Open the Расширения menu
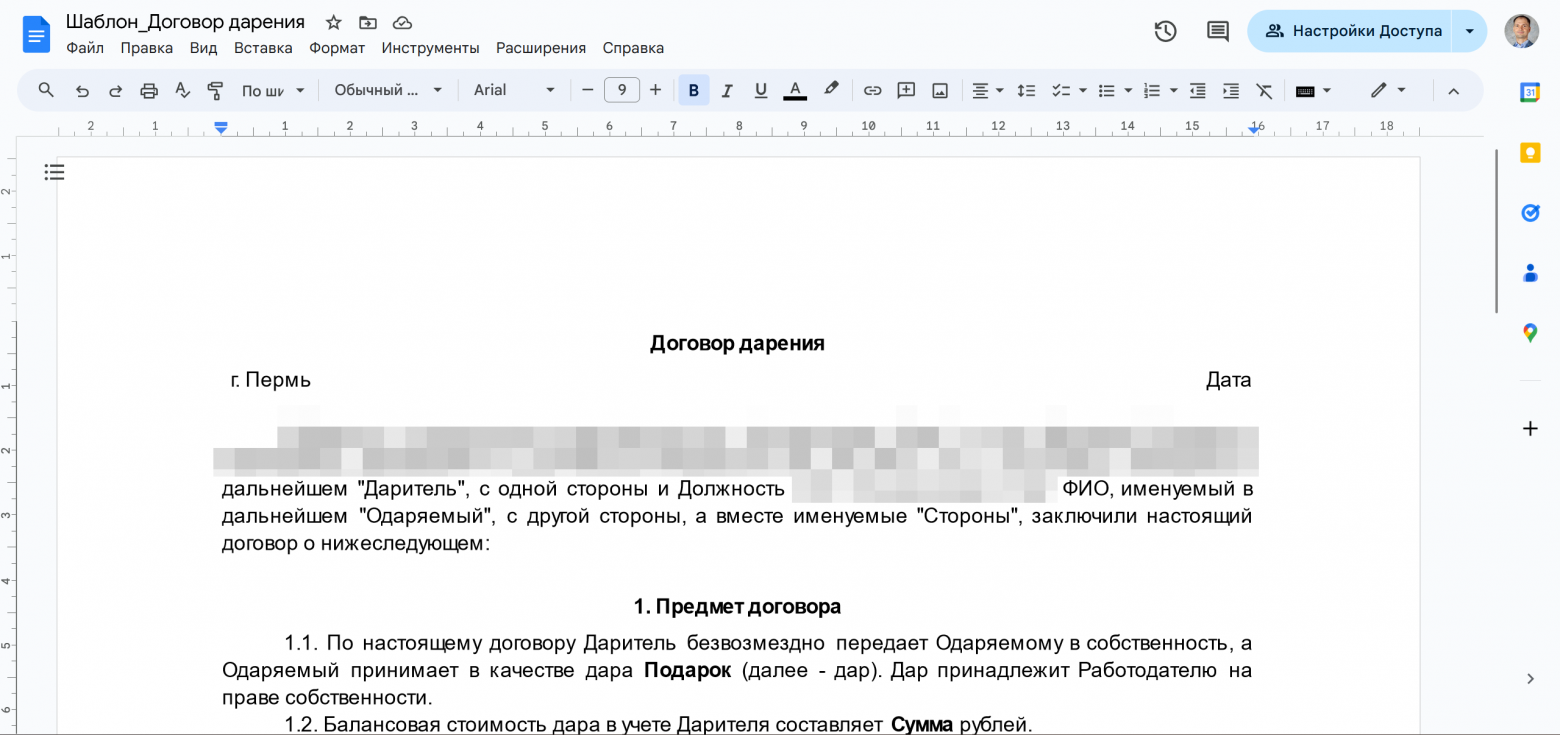The width and height of the screenshot is (1560, 735). 541,48
